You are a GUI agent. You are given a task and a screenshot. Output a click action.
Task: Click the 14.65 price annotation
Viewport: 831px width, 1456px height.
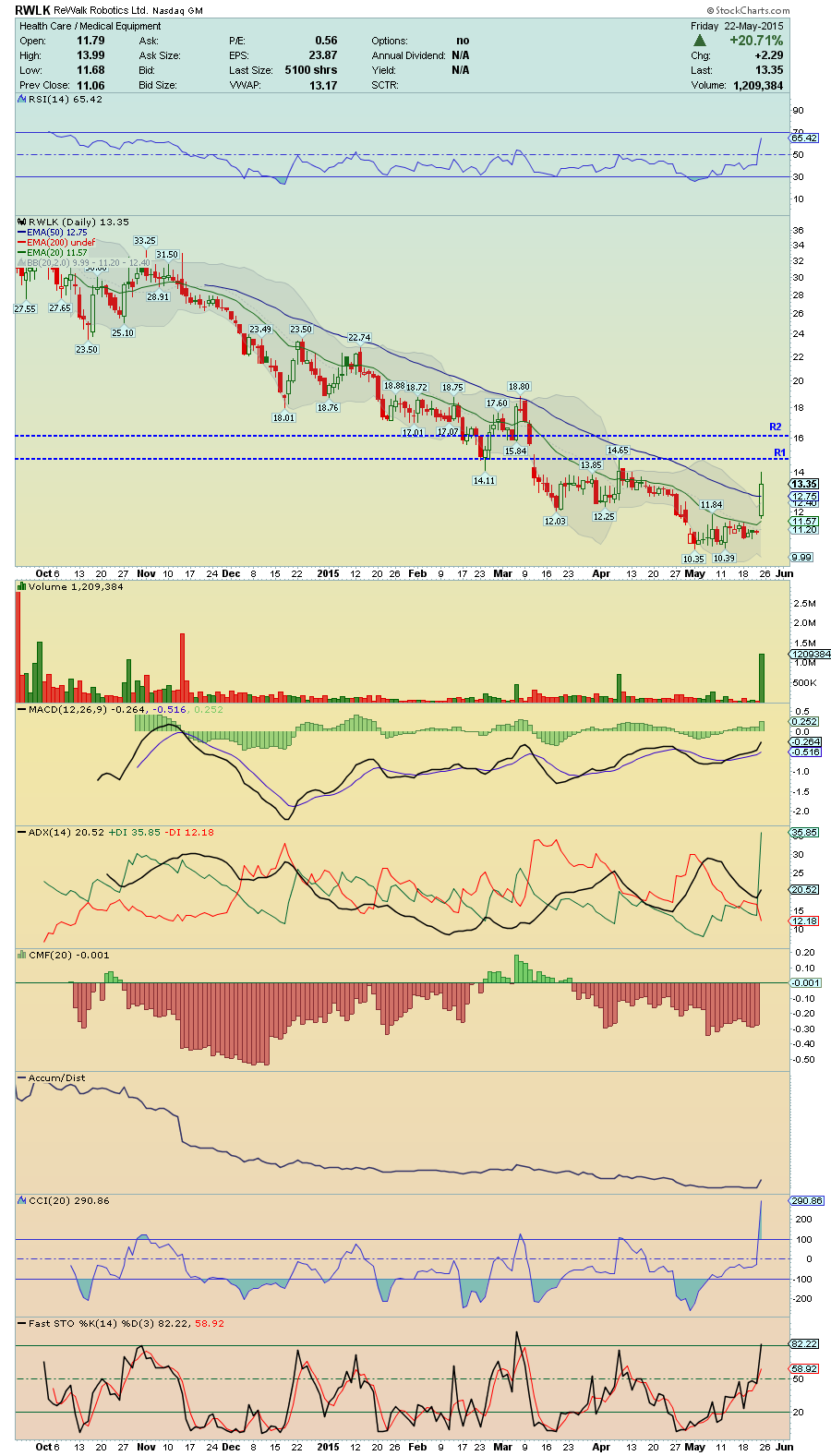tap(617, 451)
